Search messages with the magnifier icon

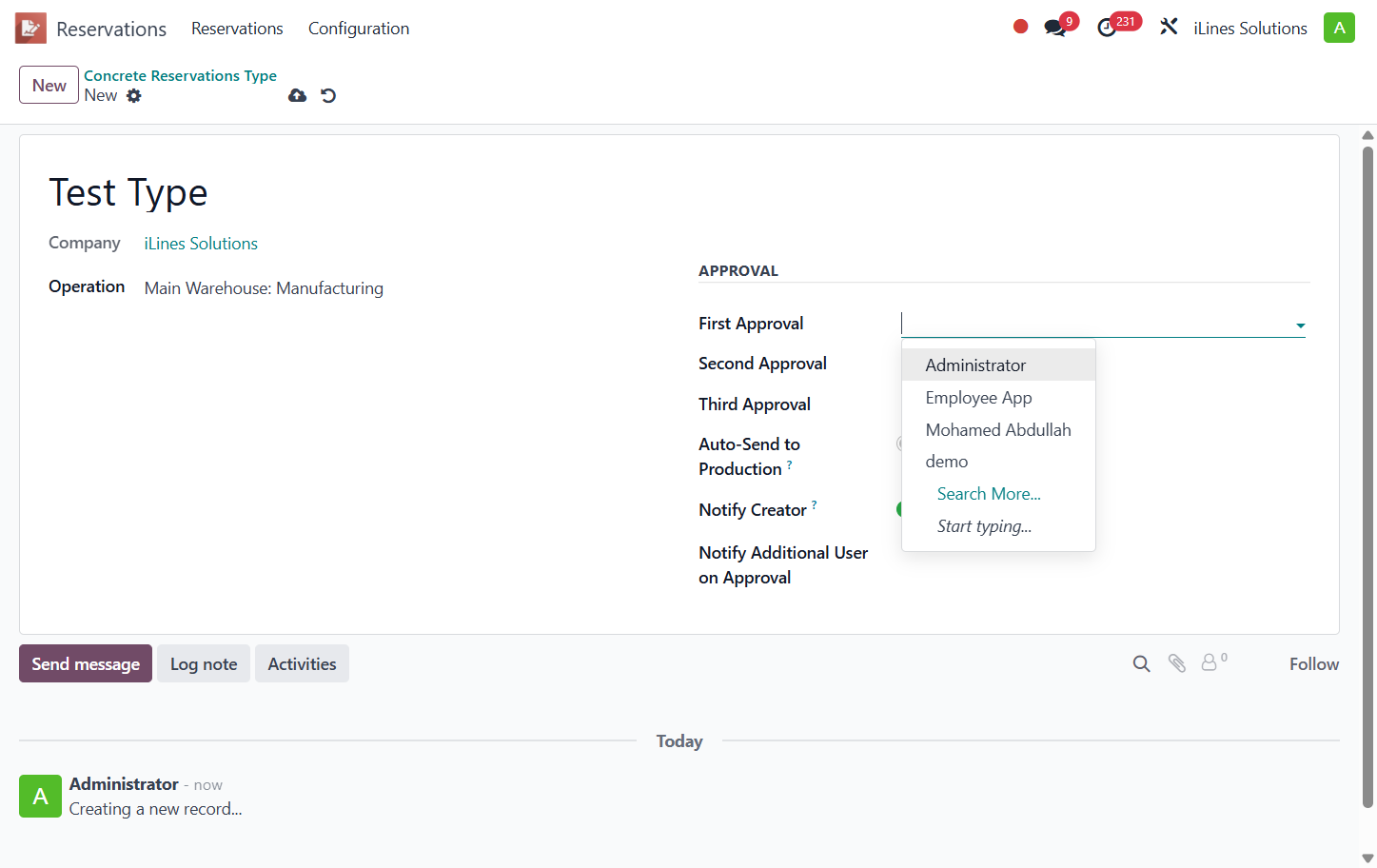pyautogui.click(x=1141, y=663)
